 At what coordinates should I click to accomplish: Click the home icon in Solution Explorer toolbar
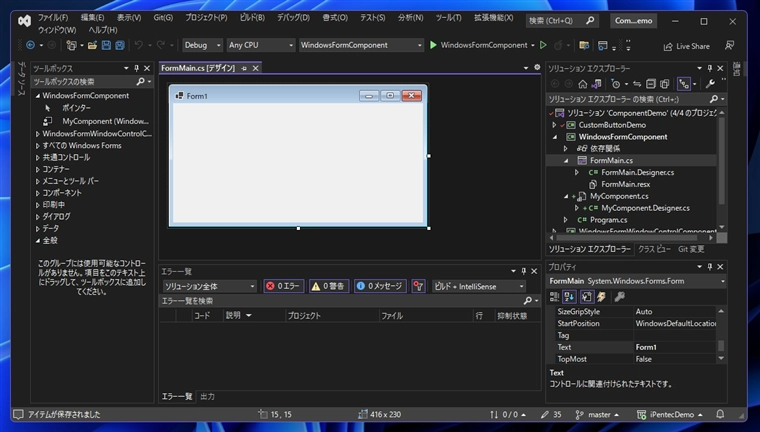coord(583,84)
